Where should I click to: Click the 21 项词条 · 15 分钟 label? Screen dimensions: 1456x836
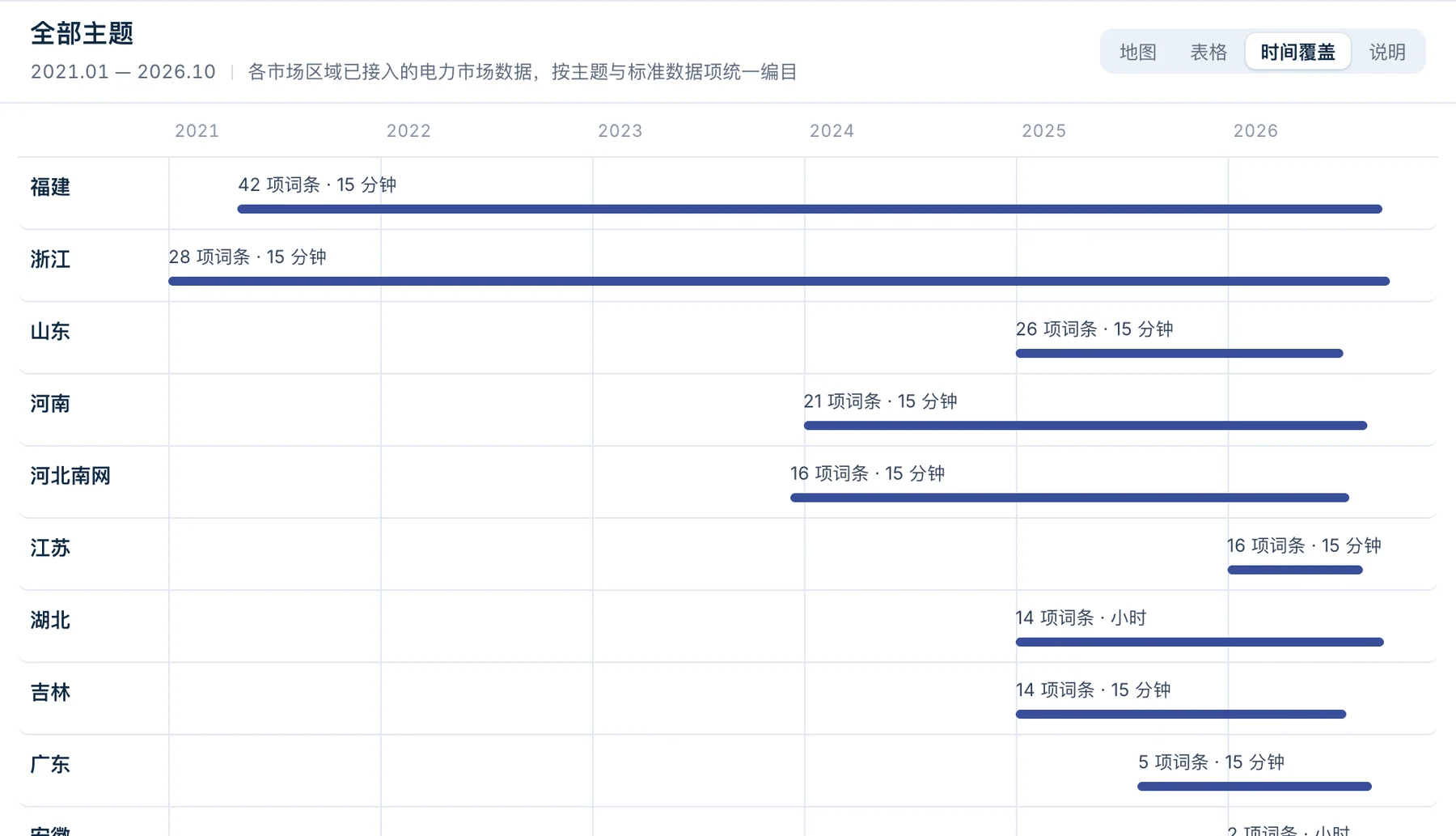click(x=880, y=401)
